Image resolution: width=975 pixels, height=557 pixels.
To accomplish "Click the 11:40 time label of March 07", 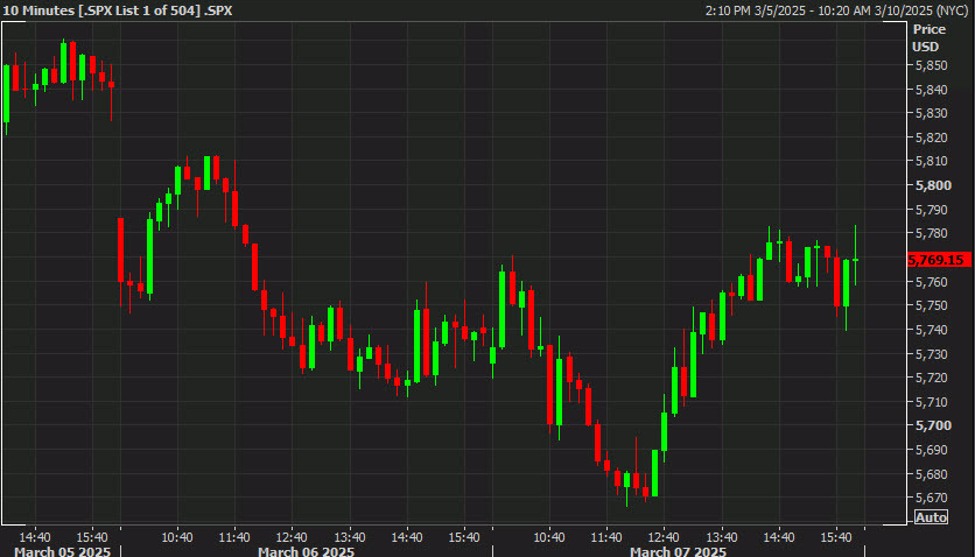I will coord(607,536).
